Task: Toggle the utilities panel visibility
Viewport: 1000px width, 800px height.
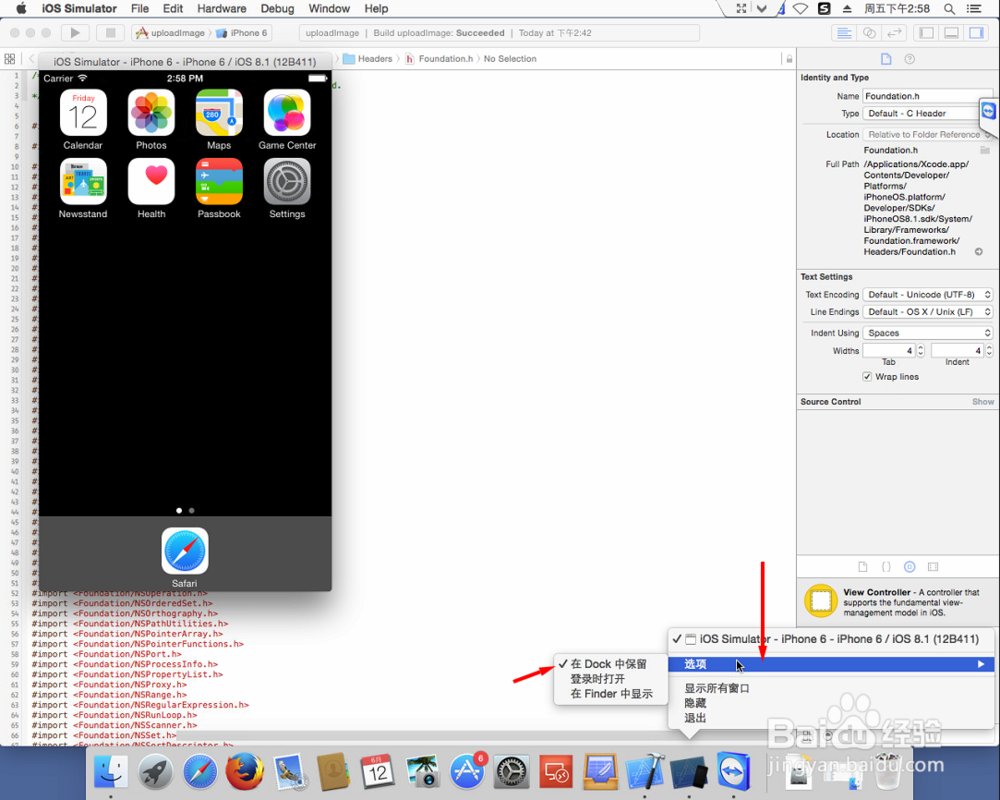Action: click(x=975, y=32)
